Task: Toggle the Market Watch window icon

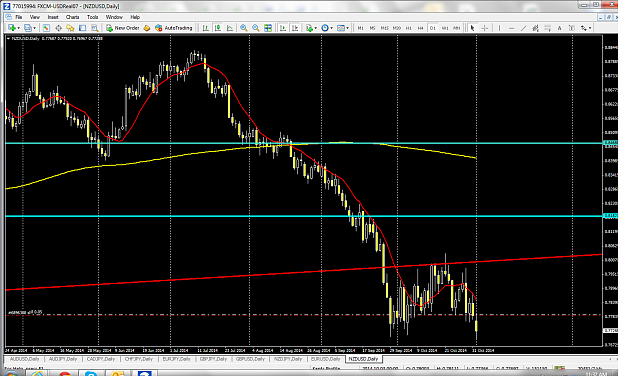Action: pos(46,28)
